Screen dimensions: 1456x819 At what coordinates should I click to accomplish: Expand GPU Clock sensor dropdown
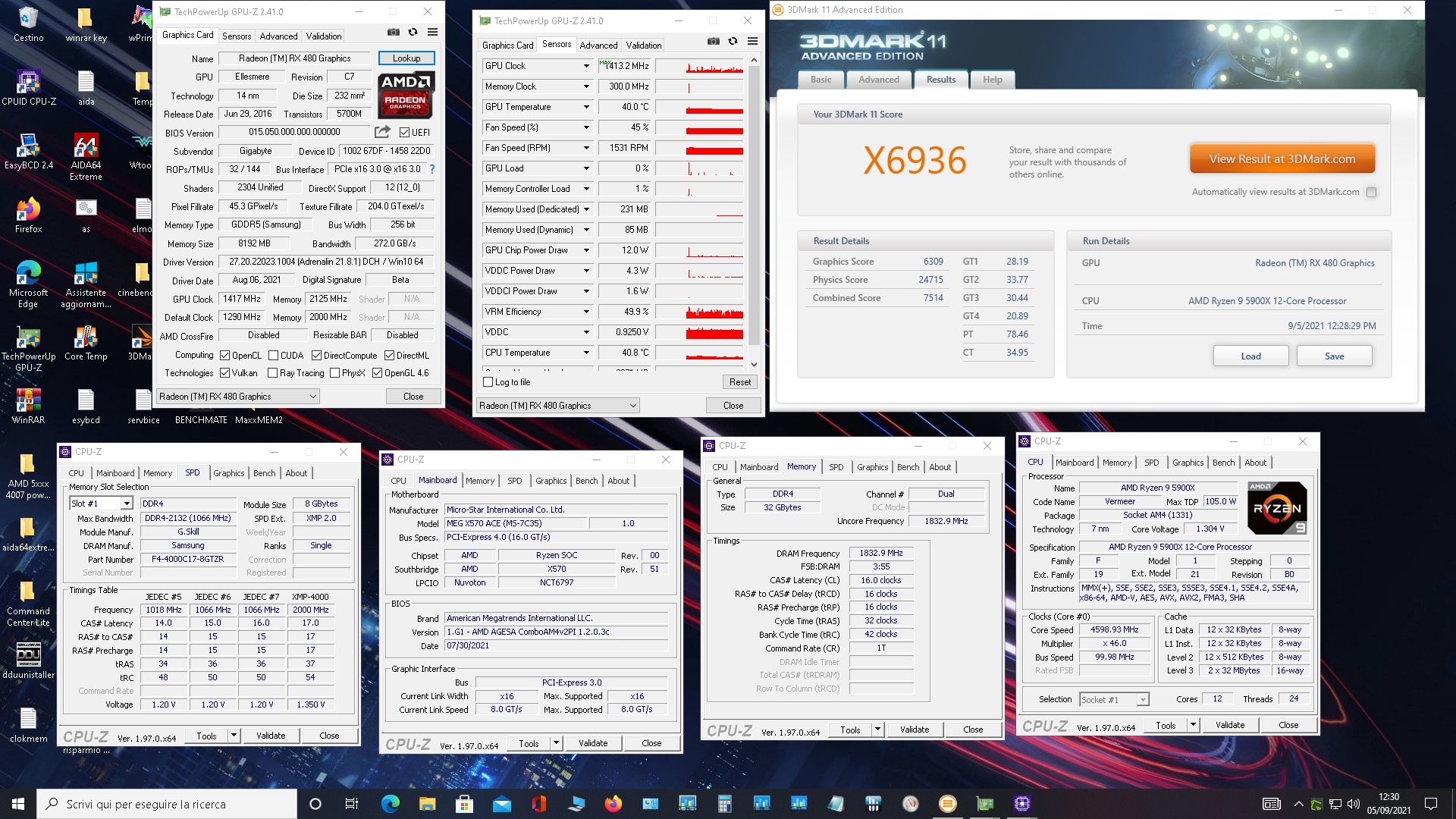(586, 66)
